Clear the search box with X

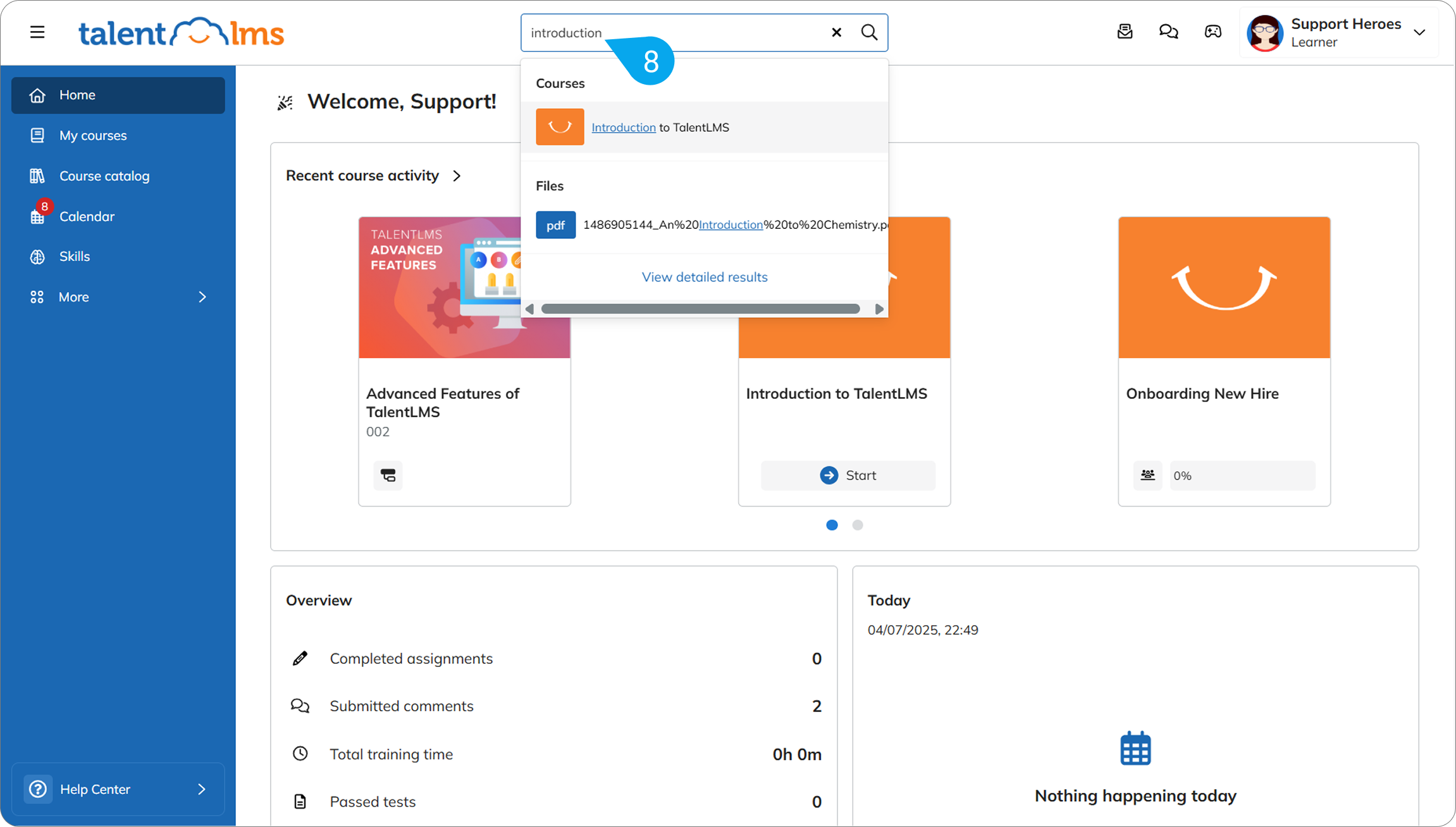pos(836,32)
